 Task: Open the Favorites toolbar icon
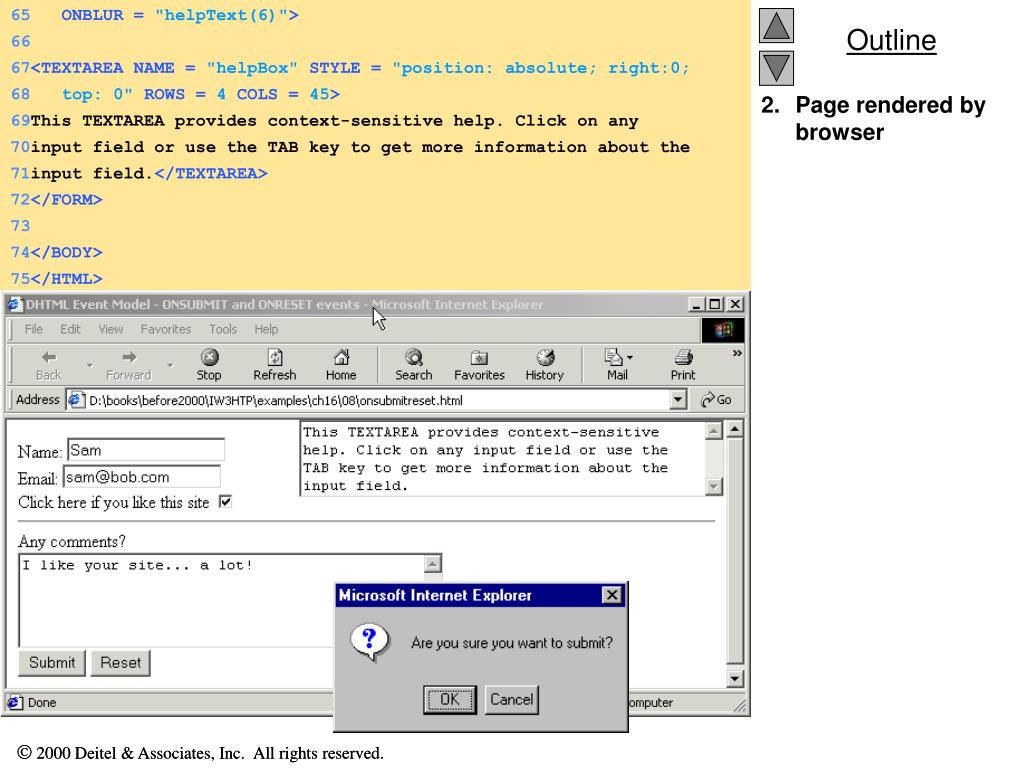pos(479,365)
